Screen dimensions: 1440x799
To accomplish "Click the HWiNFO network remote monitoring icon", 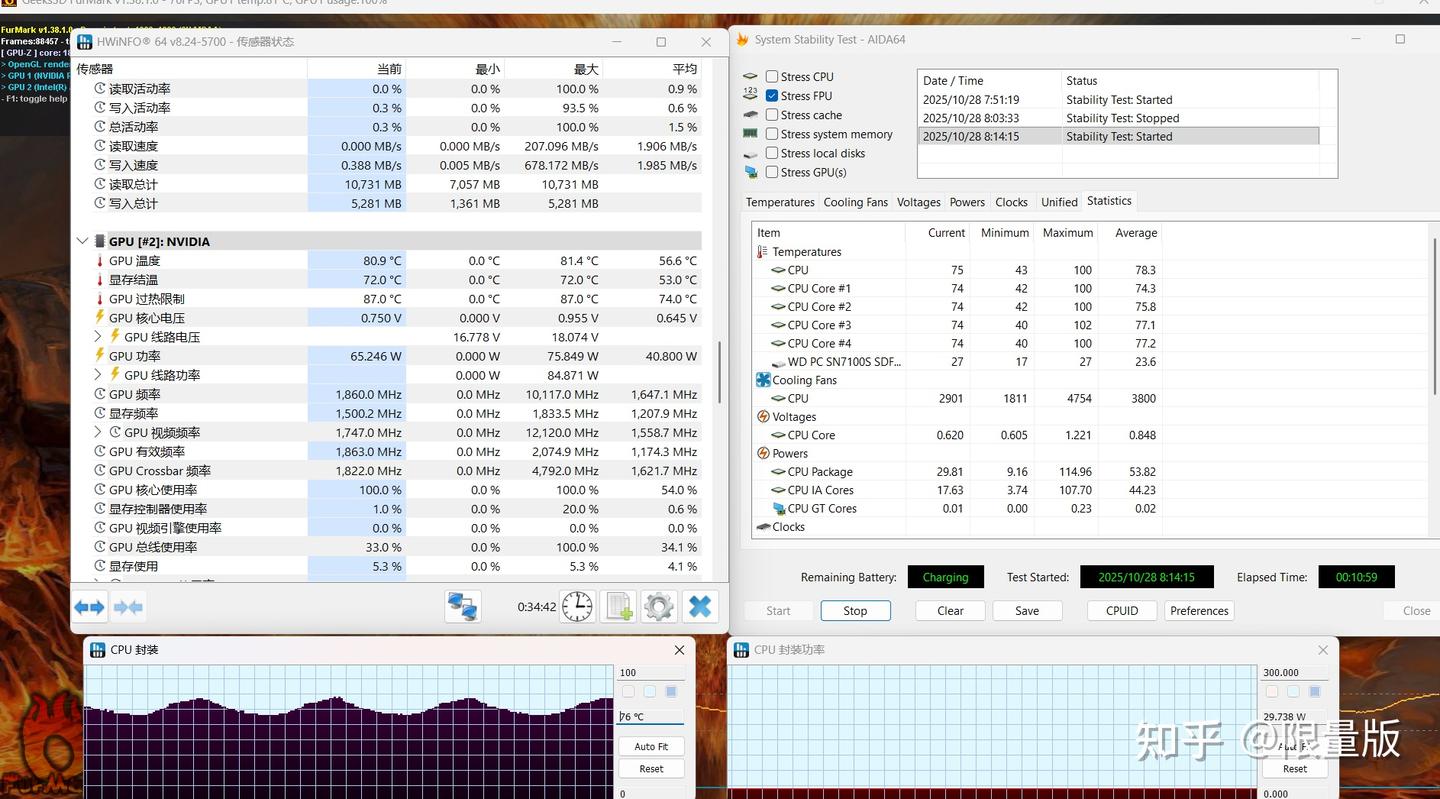I will 462,607.
